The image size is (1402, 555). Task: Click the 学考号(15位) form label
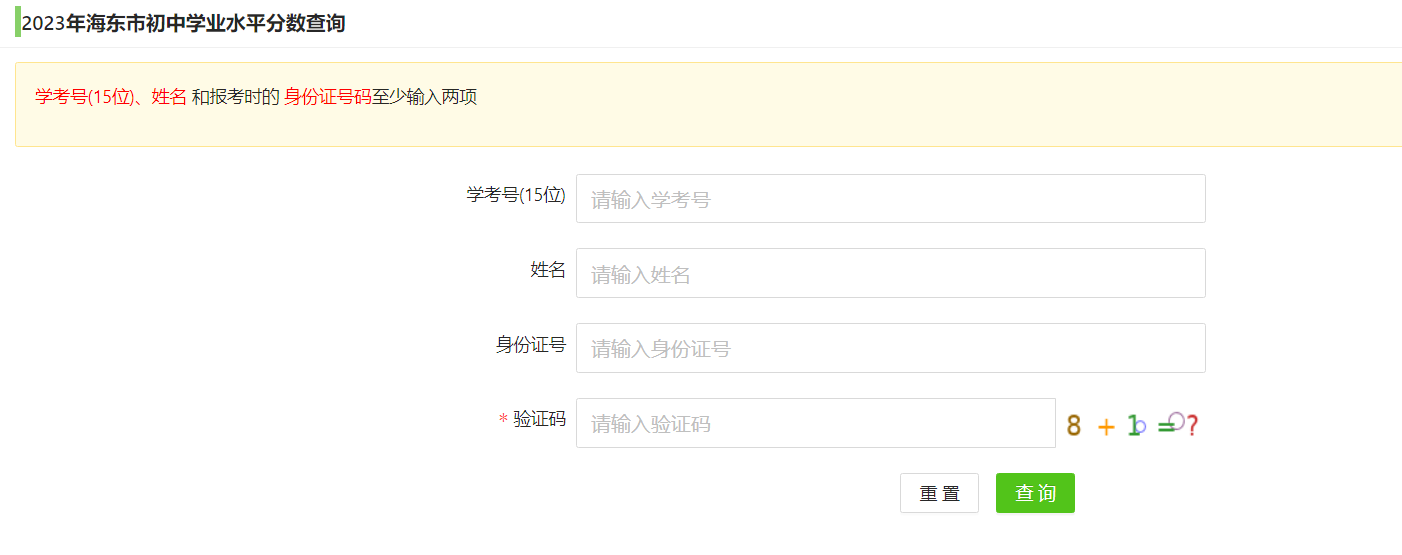tap(516, 195)
